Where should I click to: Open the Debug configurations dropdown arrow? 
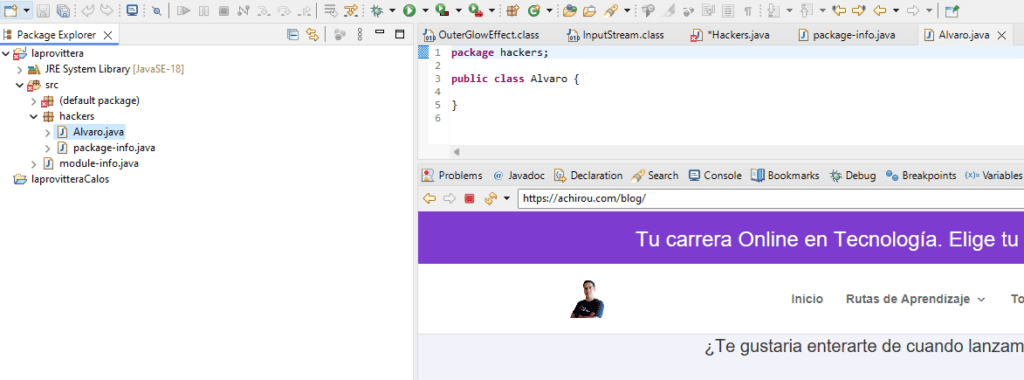(x=392, y=10)
